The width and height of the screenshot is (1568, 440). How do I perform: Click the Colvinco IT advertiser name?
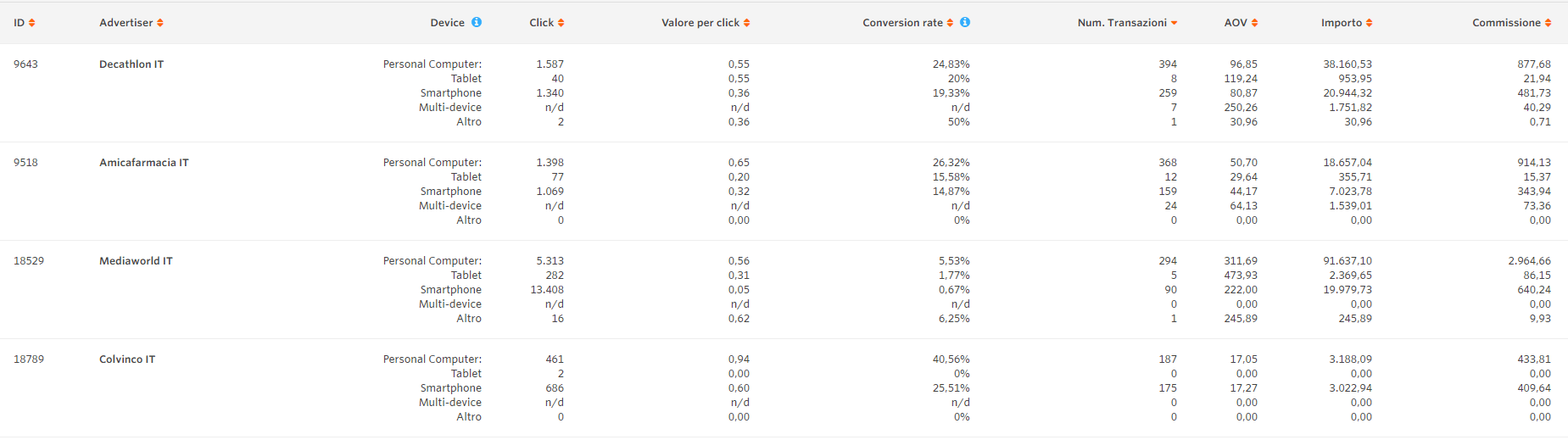[x=127, y=359]
